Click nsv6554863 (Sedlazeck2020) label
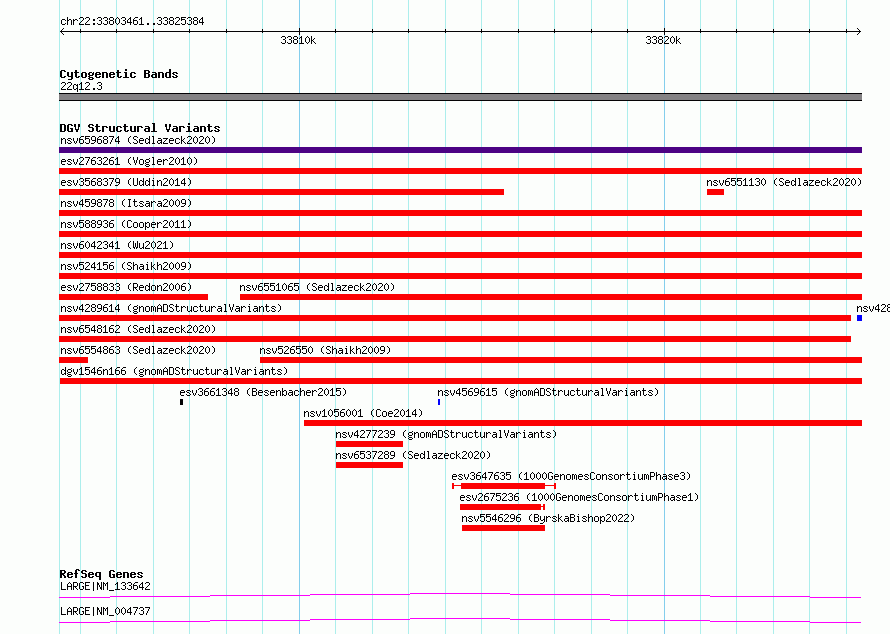The image size is (890, 634). point(138,350)
